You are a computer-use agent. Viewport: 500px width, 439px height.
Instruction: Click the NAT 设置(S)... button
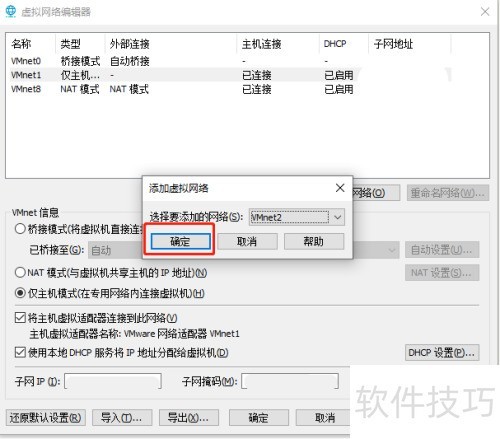coord(442,273)
